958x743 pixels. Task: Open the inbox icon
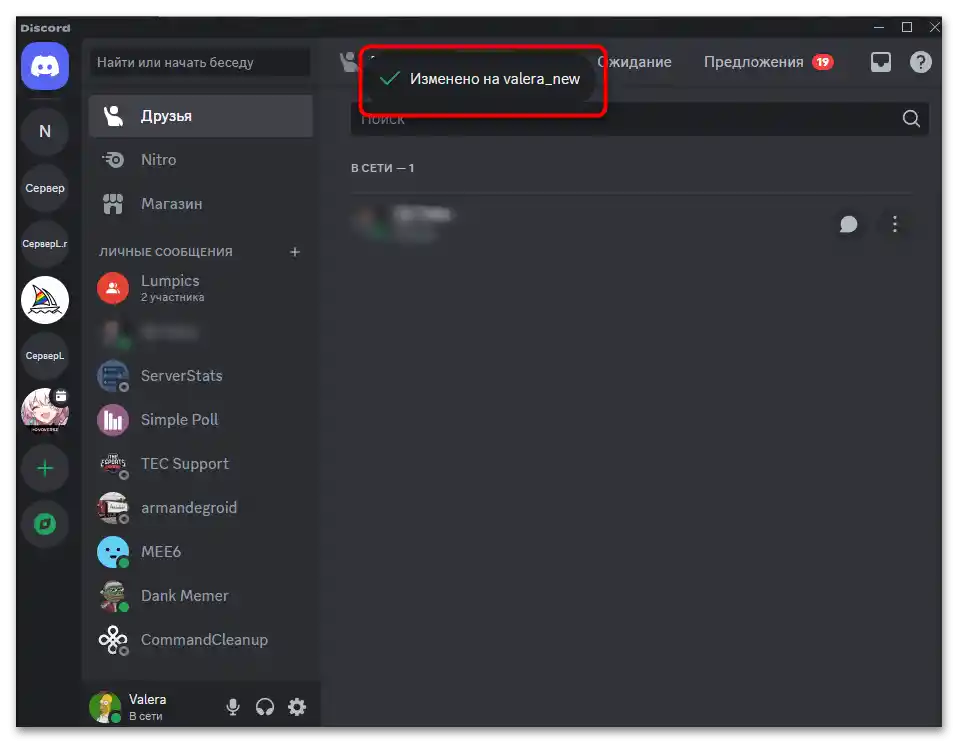880,62
